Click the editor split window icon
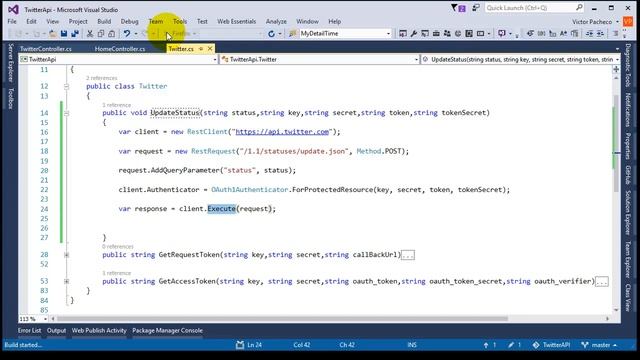This screenshot has width=640, height=360. pyautogui.click(x=616, y=69)
